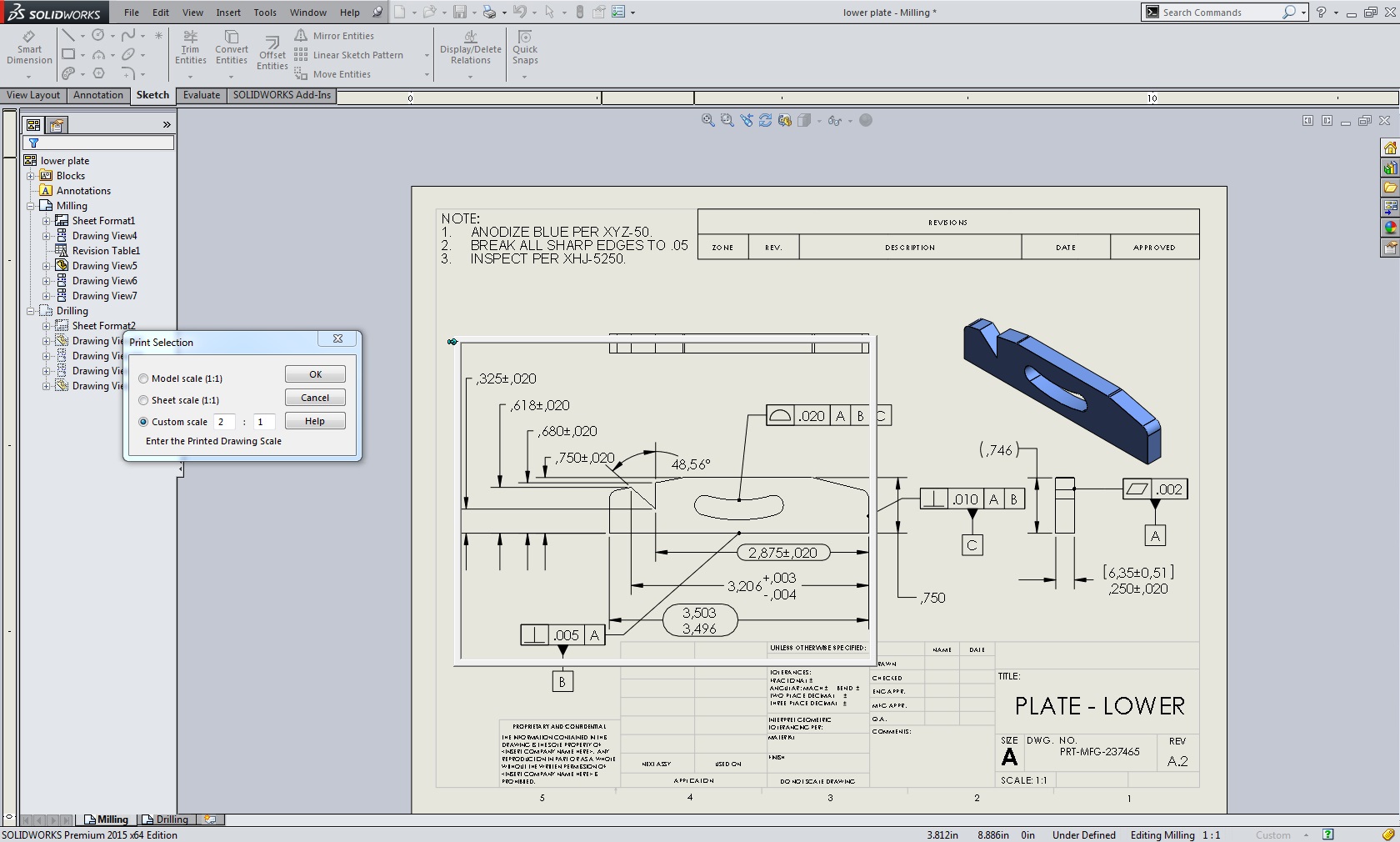Click the Trim Entities tool
The height and width of the screenshot is (842, 1400).
click(190, 48)
